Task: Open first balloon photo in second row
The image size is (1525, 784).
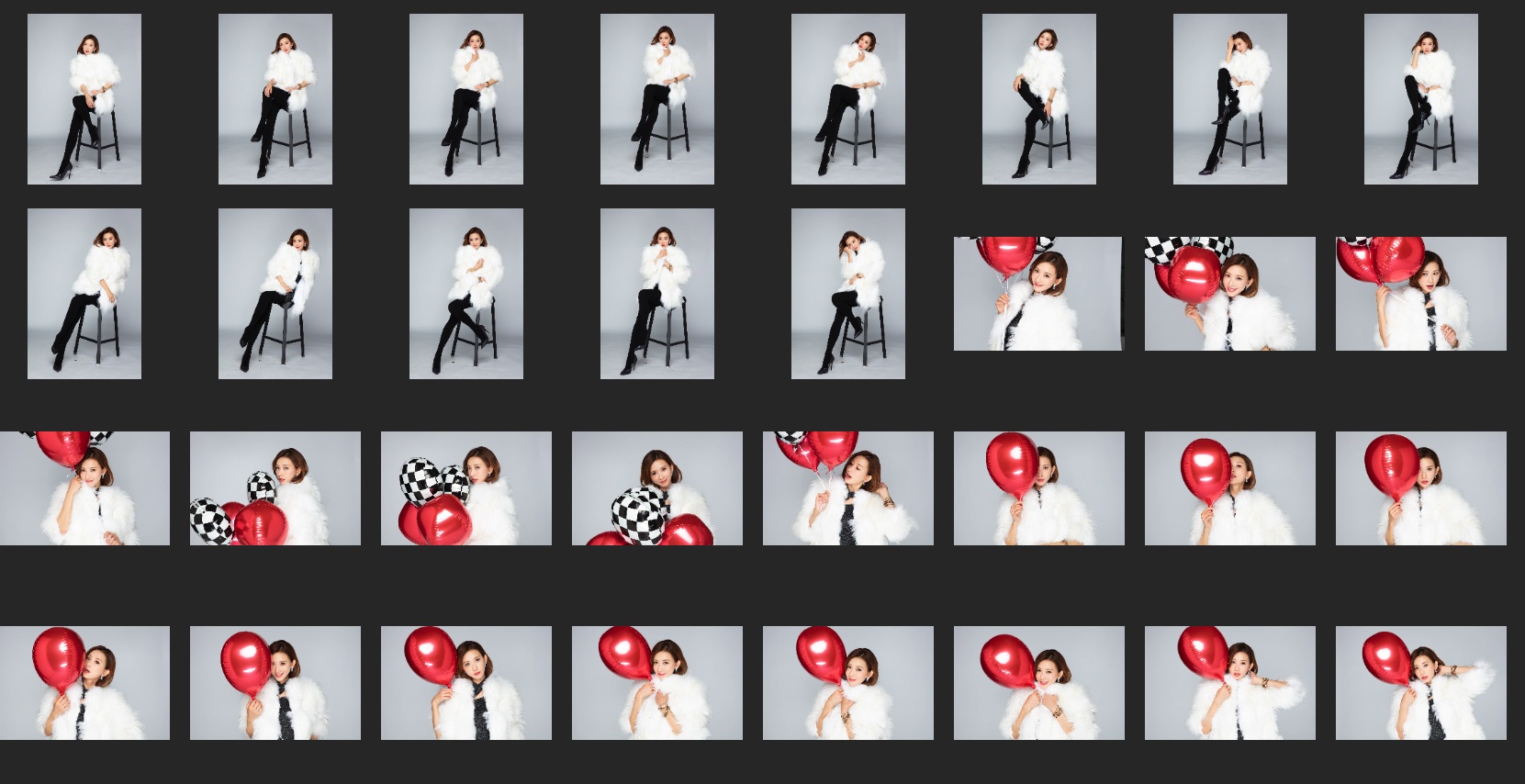Action: coord(1037,294)
